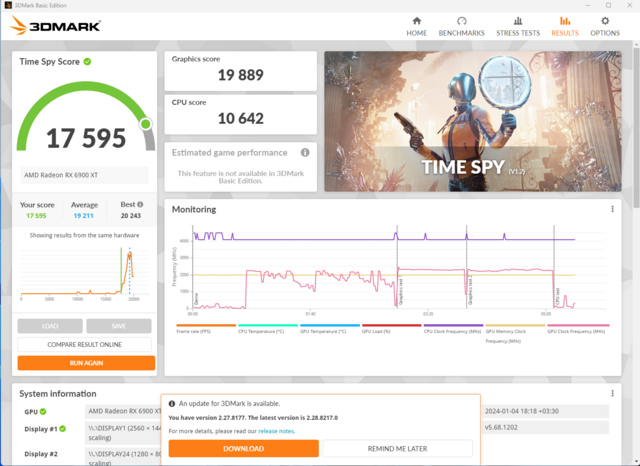The image size is (640, 466).
Task: Click the Time Spy banner image
Action: coord(473,120)
